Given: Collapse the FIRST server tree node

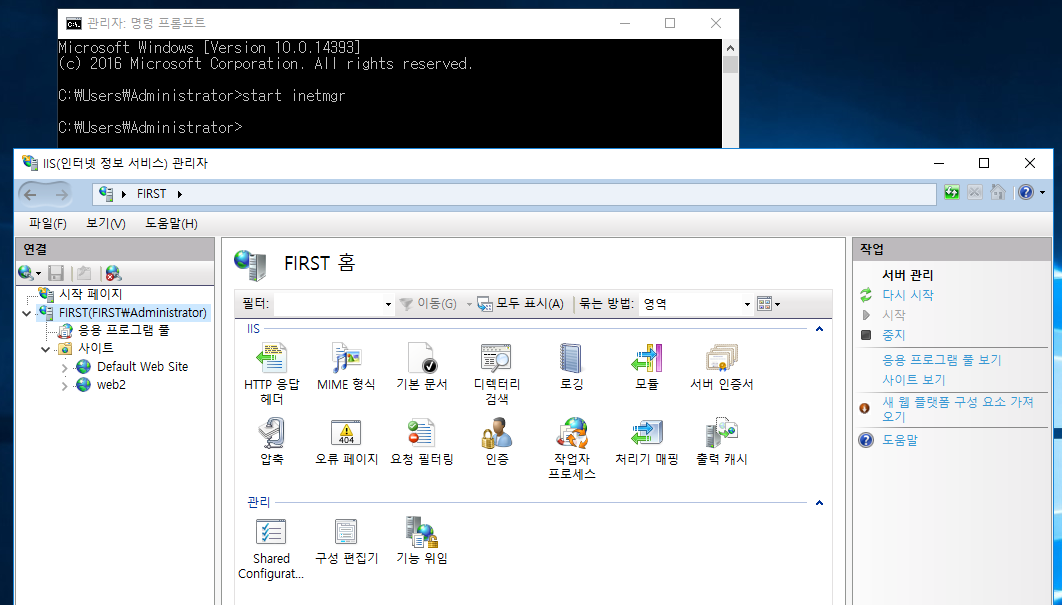Looking at the screenshot, I should (x=26, y=313).
